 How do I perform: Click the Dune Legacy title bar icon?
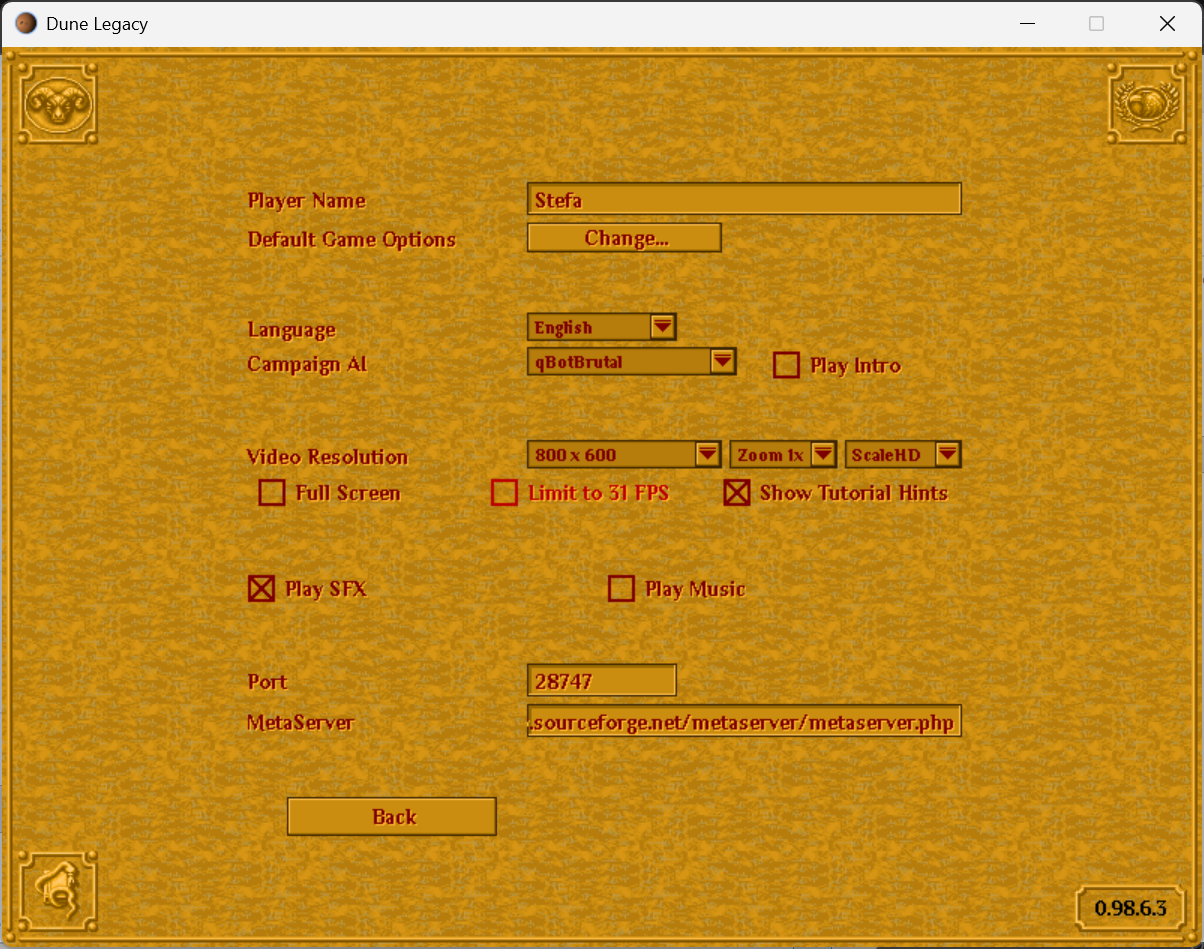tap(27, 24)
